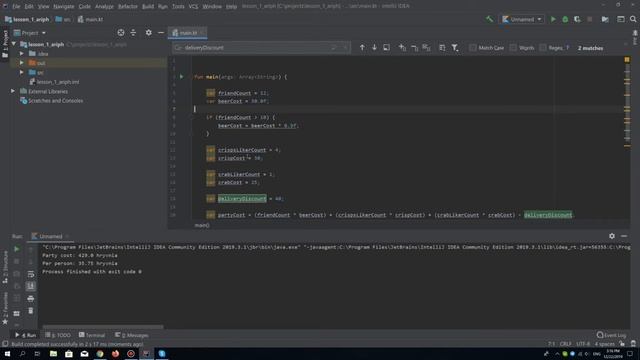Click the src breadcrumb in navigation bar
The width and height of the screenshot is (640, 360).
[x=63, y=19]
